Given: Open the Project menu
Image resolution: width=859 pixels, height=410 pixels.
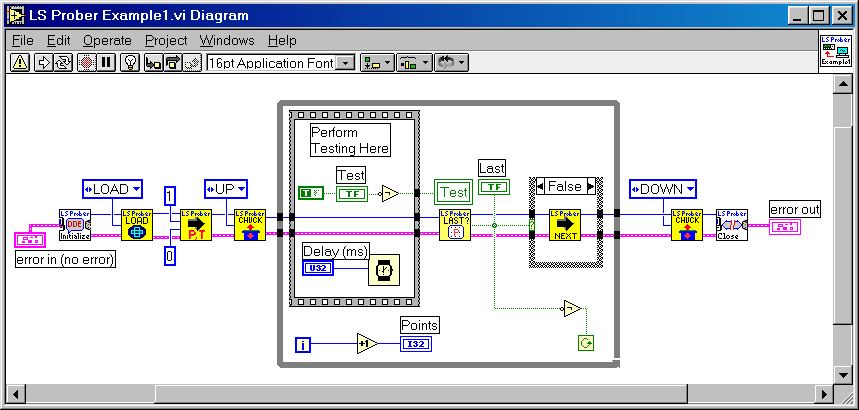Looking at the screenshot, I should click(x=166, y=40).
